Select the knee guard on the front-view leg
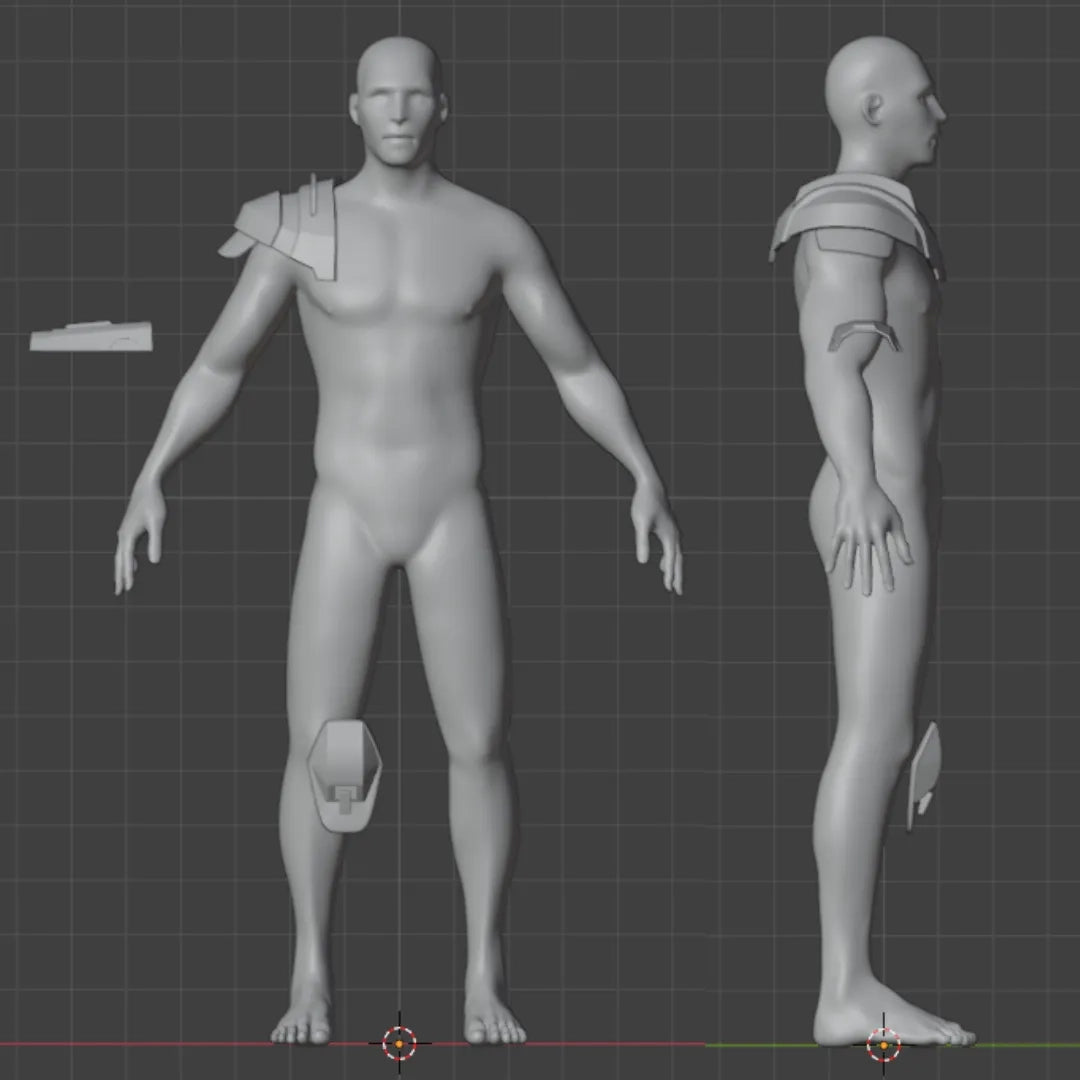1080x1080 pixels. pos(345,775)
